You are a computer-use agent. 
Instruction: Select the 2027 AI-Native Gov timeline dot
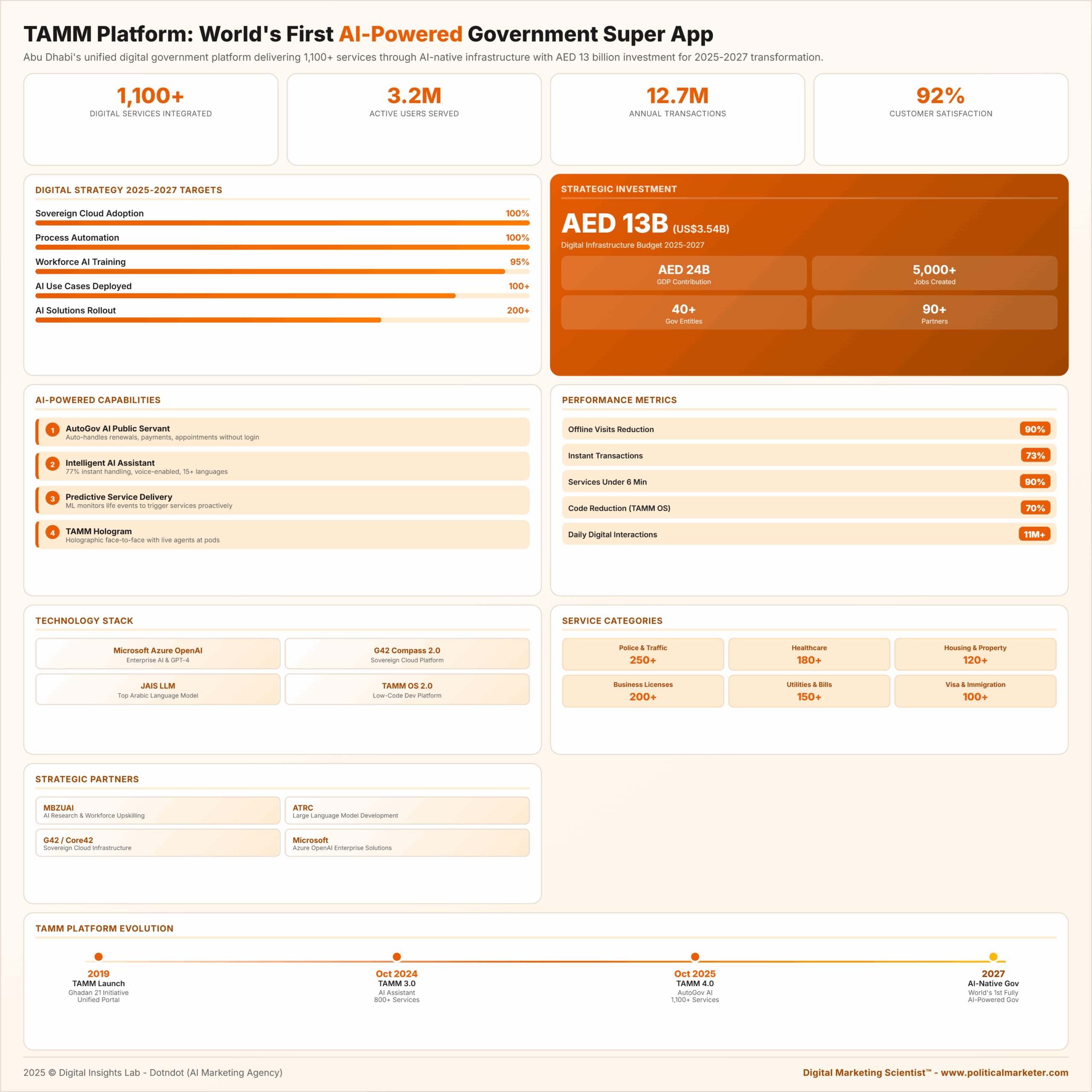(x=993, y=957)
